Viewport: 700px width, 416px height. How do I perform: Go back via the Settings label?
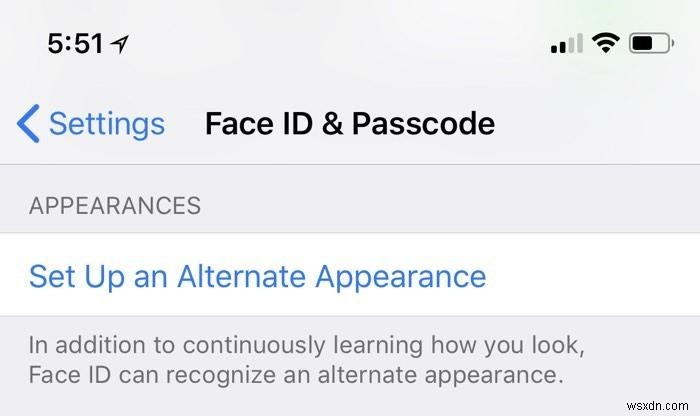coord(107,124)
